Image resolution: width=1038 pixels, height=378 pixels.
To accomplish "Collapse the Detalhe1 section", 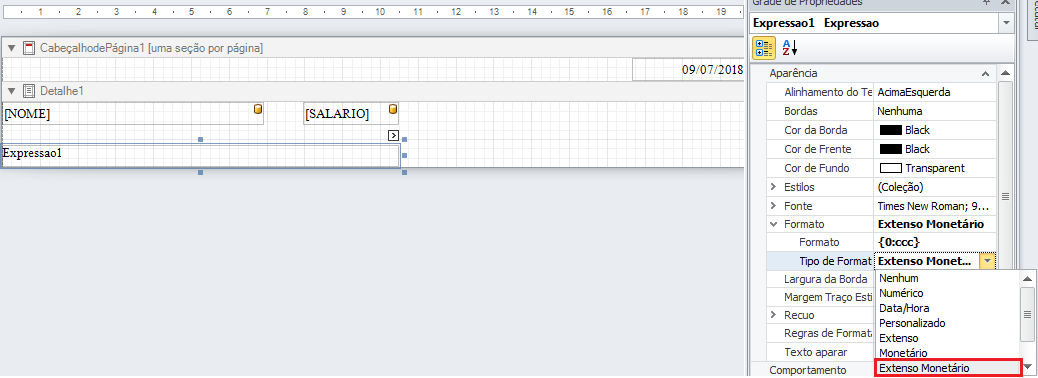I will pyautogui.click(x=11, y=91).
